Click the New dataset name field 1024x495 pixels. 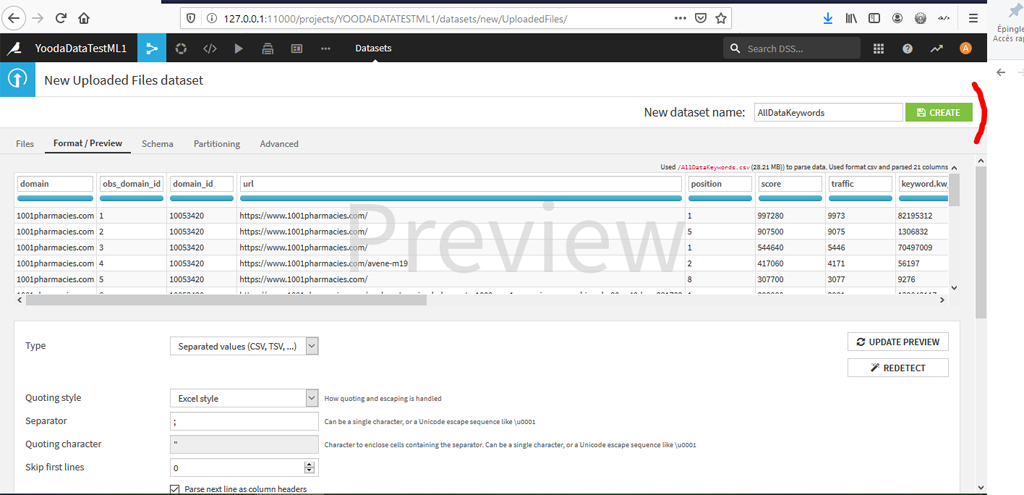[828, 112]
